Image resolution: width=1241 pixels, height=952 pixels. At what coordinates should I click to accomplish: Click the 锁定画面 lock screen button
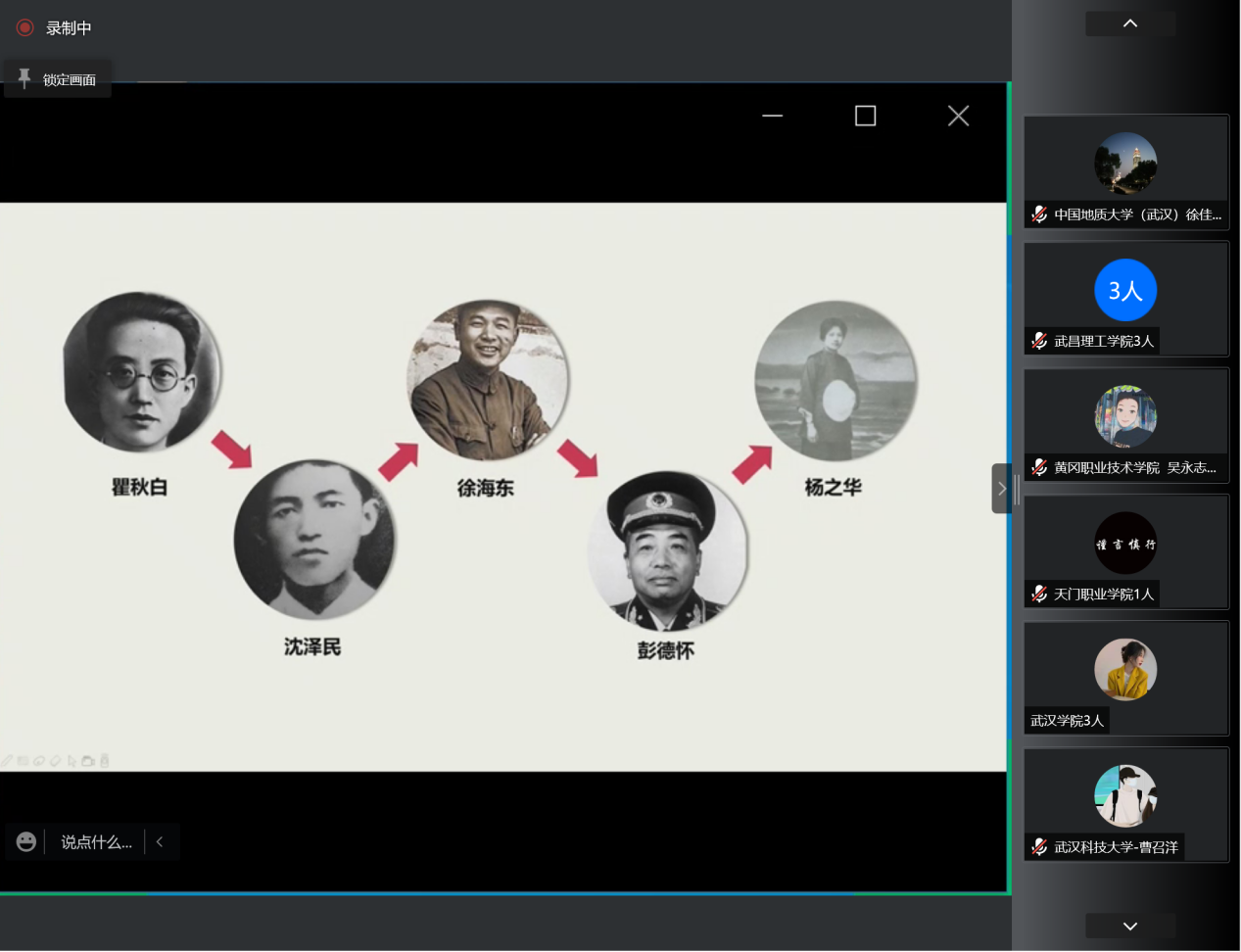pyautogui.click(x=58, y=79)
